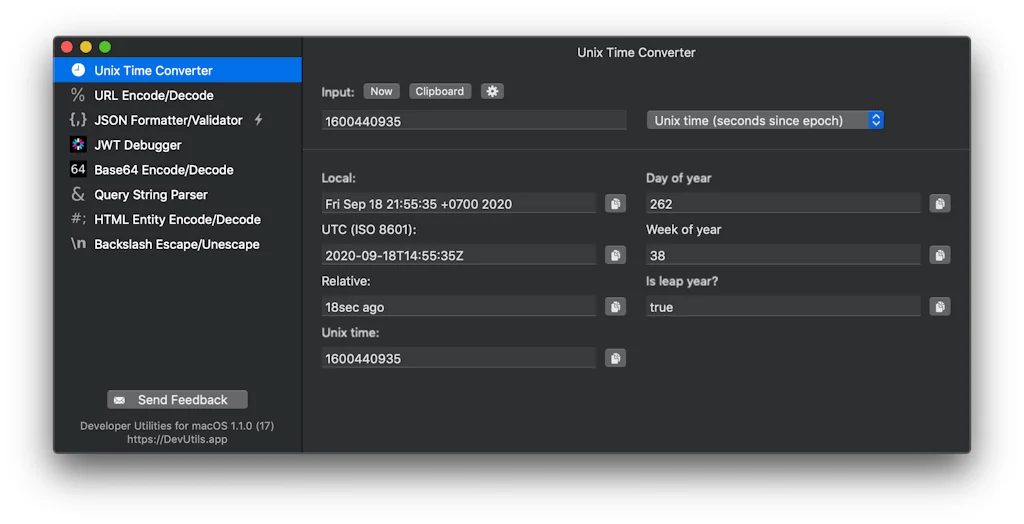Click the 'Developer Utilities for macOS 1.1.0 (17)' text

177,425
